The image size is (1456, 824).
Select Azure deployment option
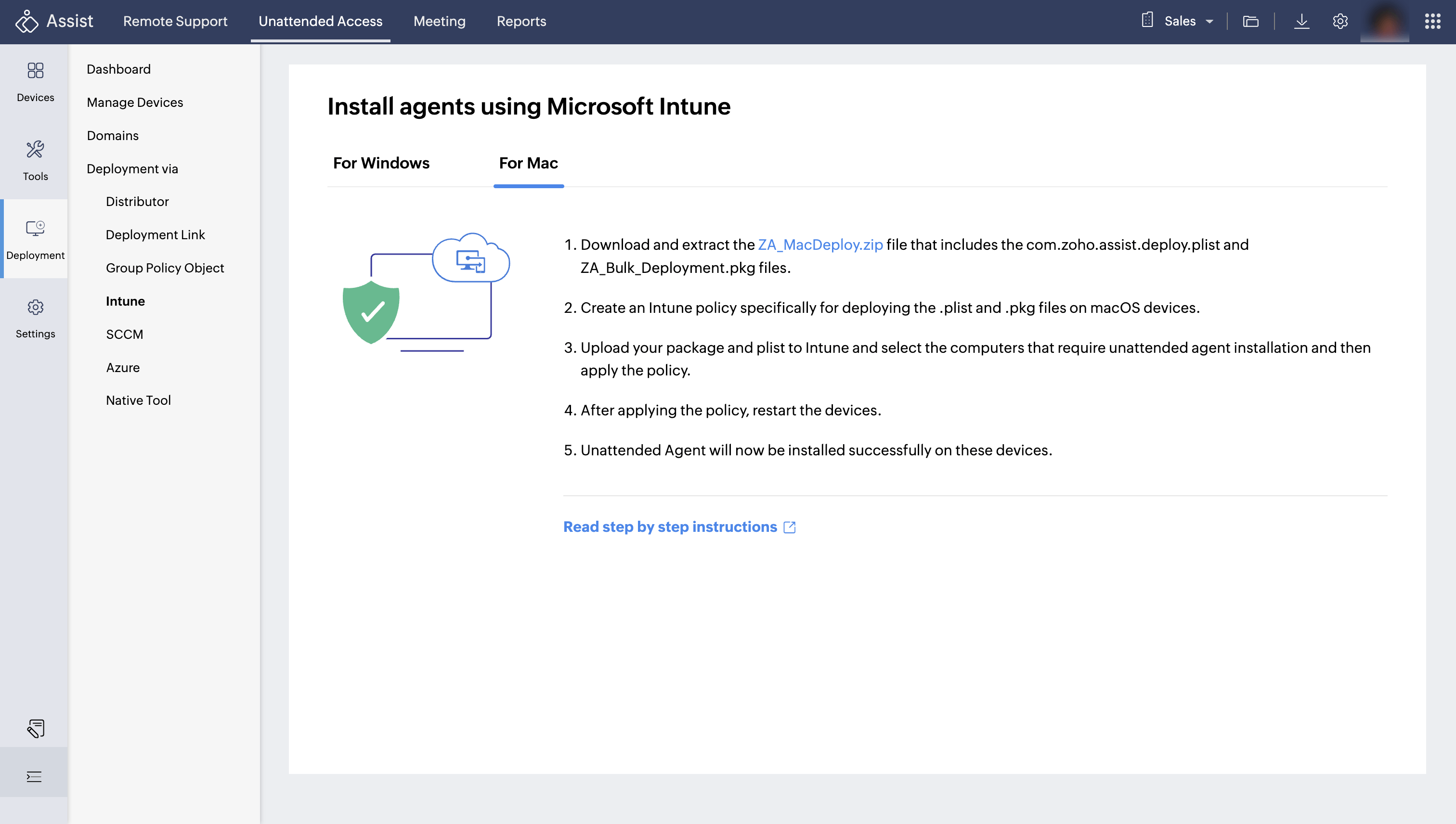point(122,367)
